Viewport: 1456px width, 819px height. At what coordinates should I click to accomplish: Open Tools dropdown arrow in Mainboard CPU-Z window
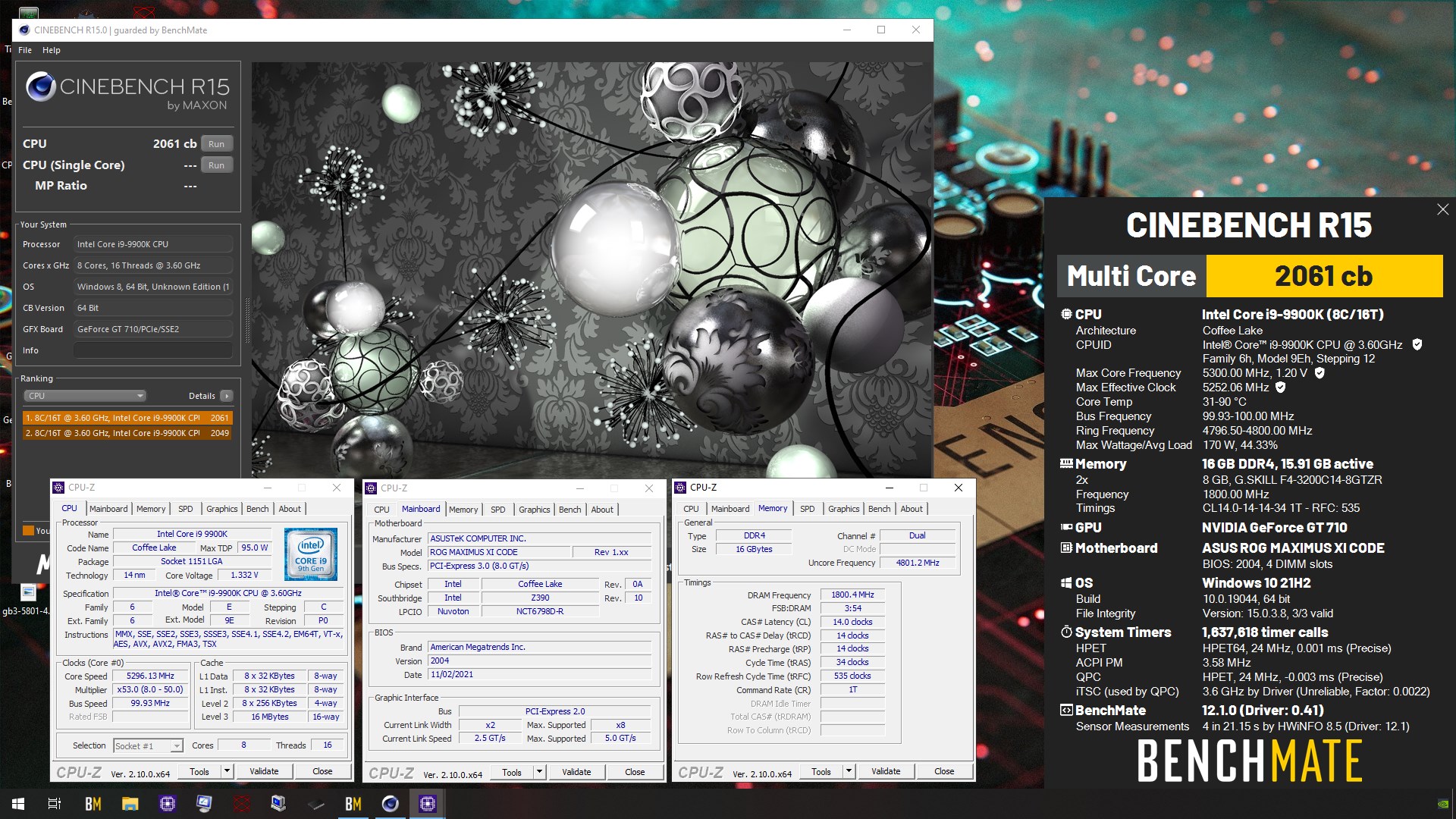coord(539,773)
